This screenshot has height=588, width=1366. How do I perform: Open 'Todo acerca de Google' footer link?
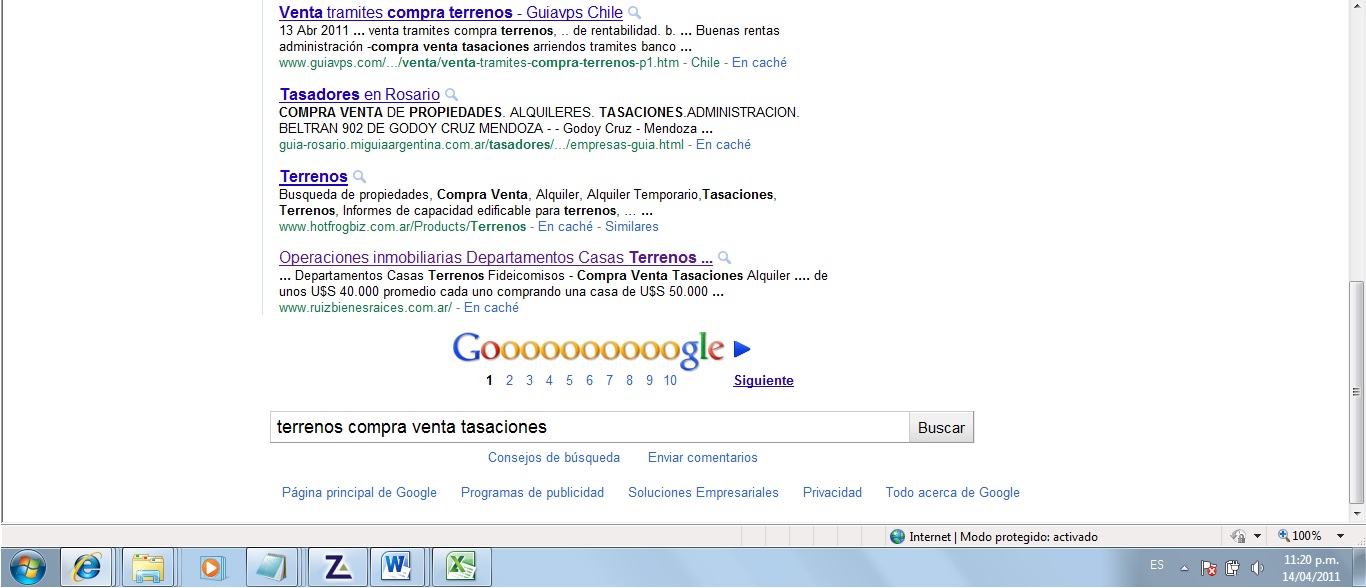(953, 492)
